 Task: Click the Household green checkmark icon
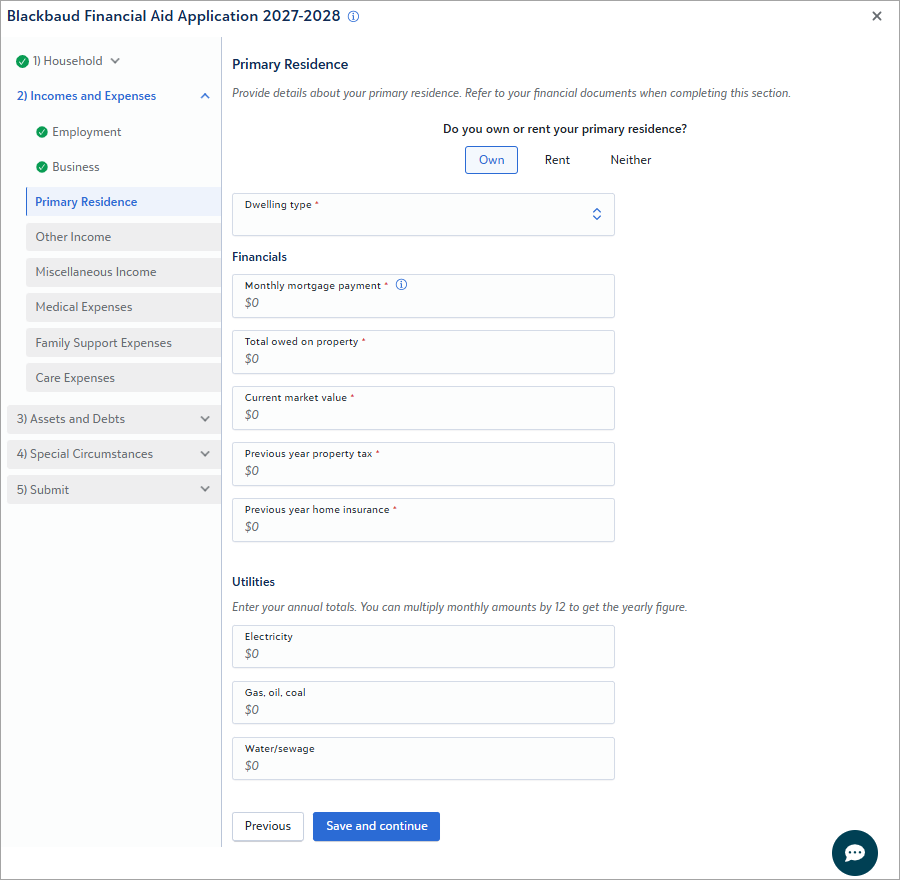[x=22, y=61]
